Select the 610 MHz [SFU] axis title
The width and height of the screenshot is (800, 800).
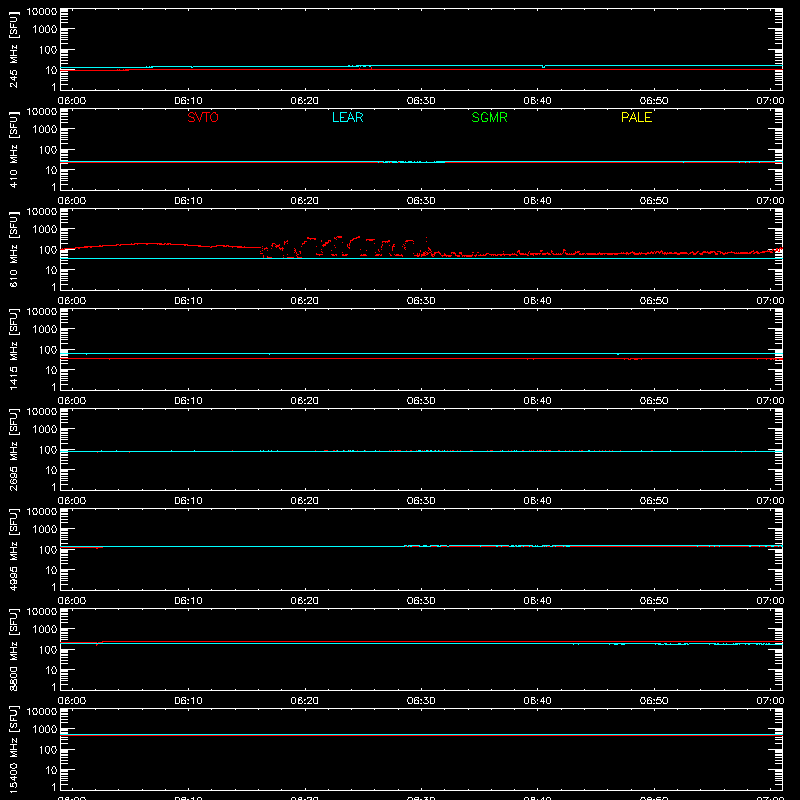coord(13,250)
